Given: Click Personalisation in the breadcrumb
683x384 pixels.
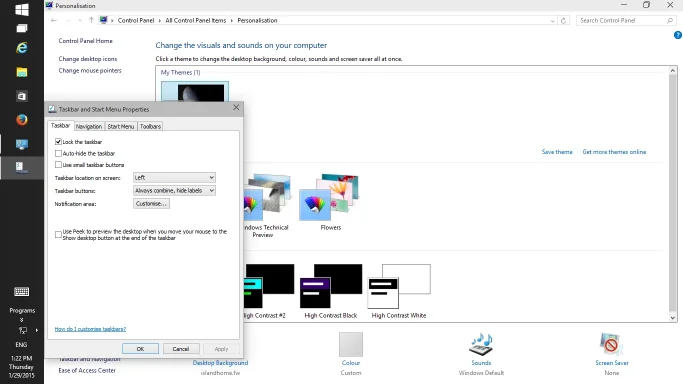Looking at the screenshot, I should (x=257, y=20).
